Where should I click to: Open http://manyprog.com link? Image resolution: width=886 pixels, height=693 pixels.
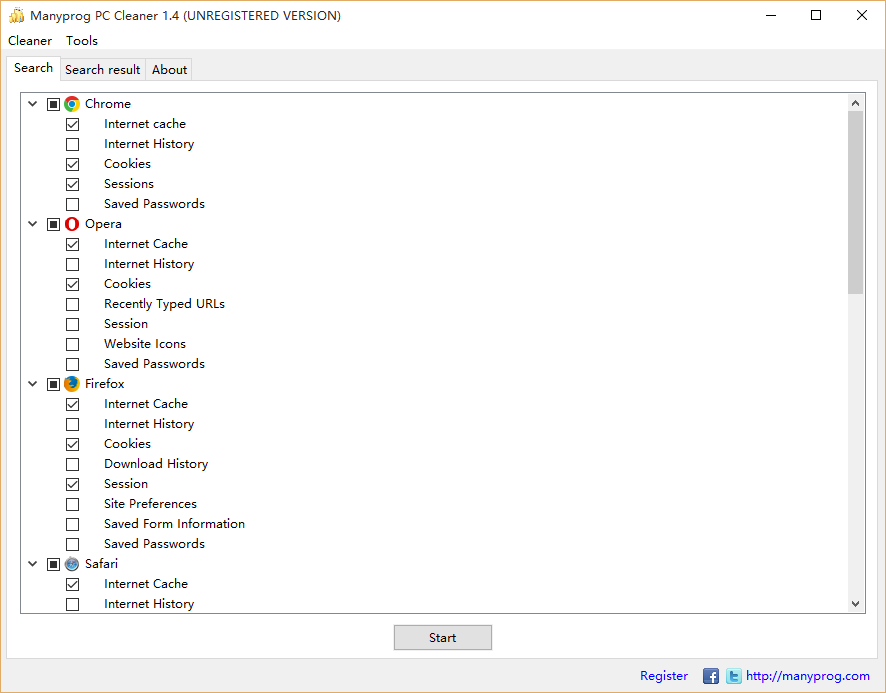click(x=807, y=675)
